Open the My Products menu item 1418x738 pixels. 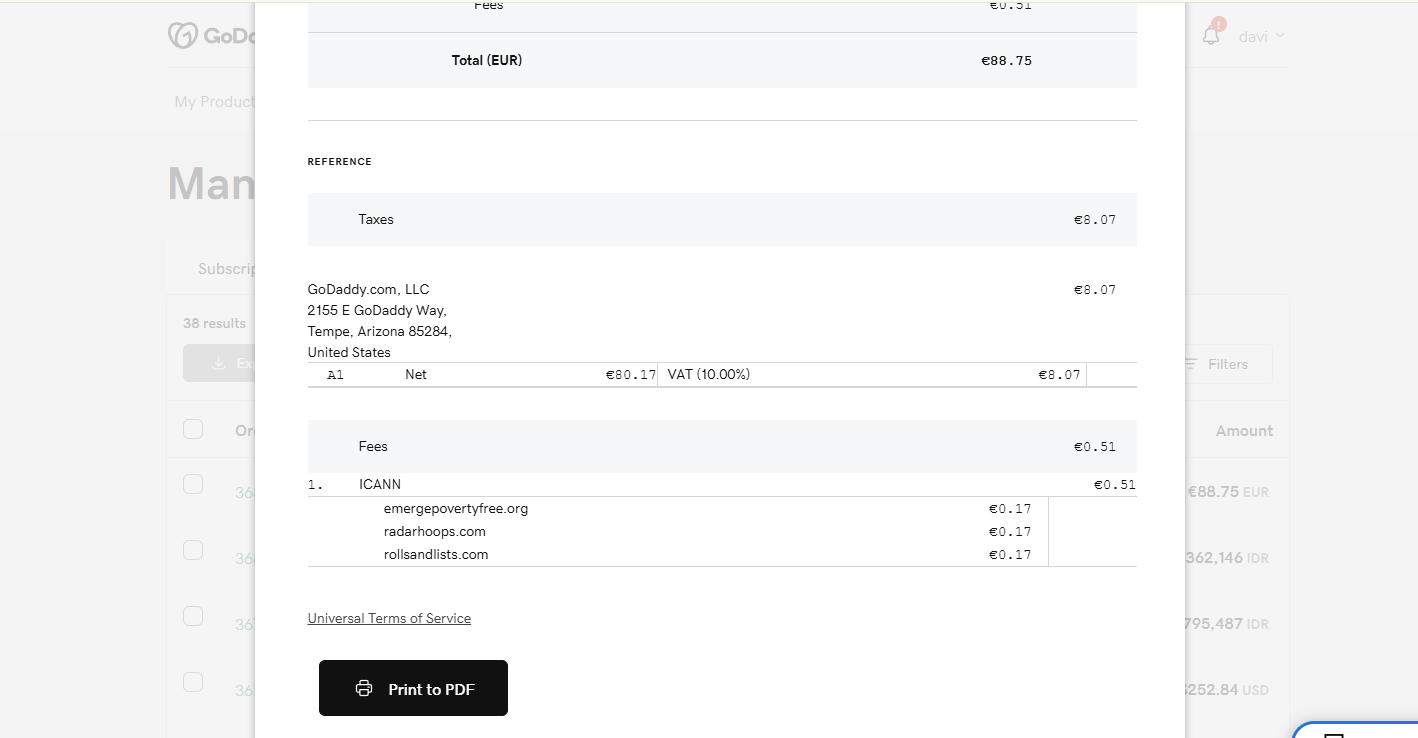[214, 102]
